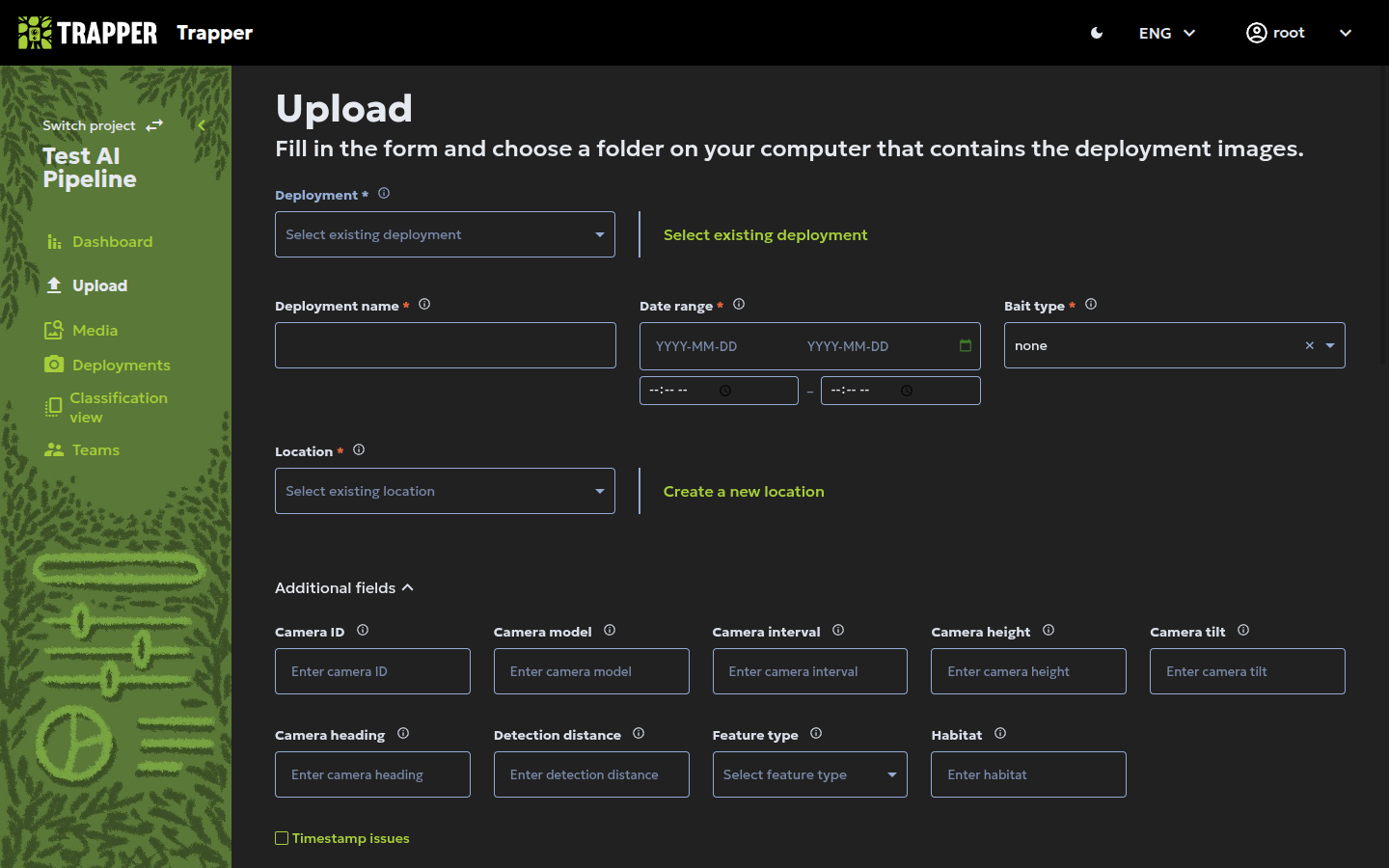
Task: Click the Teams people icon
Action: click(x=54, y=450)
